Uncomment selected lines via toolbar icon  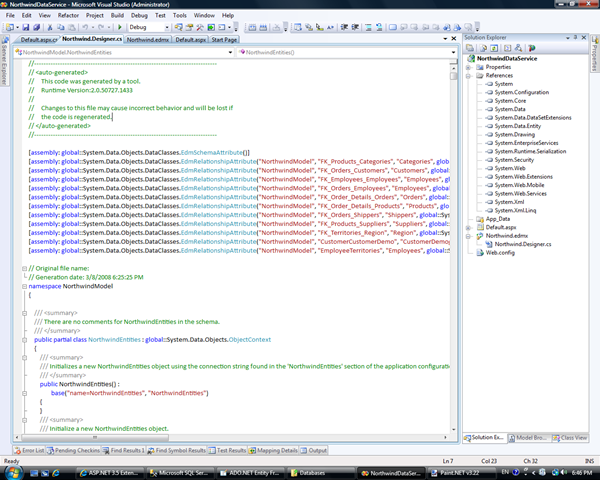379,27
